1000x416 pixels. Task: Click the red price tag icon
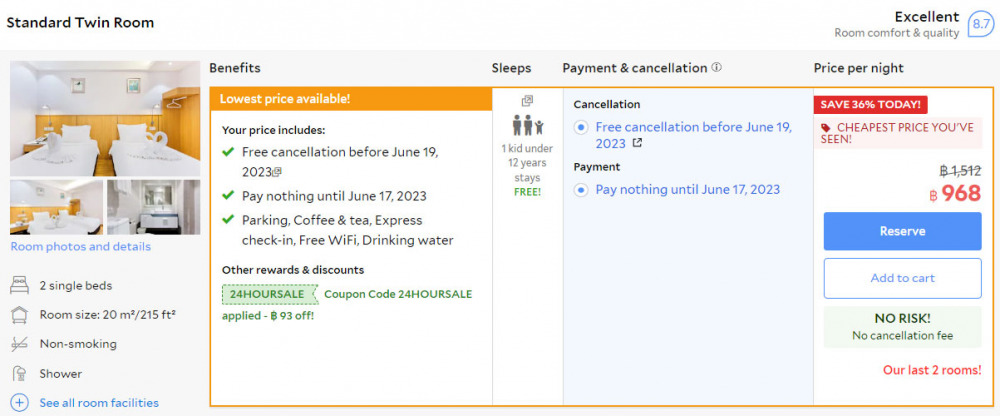click(x=825, y=128)
